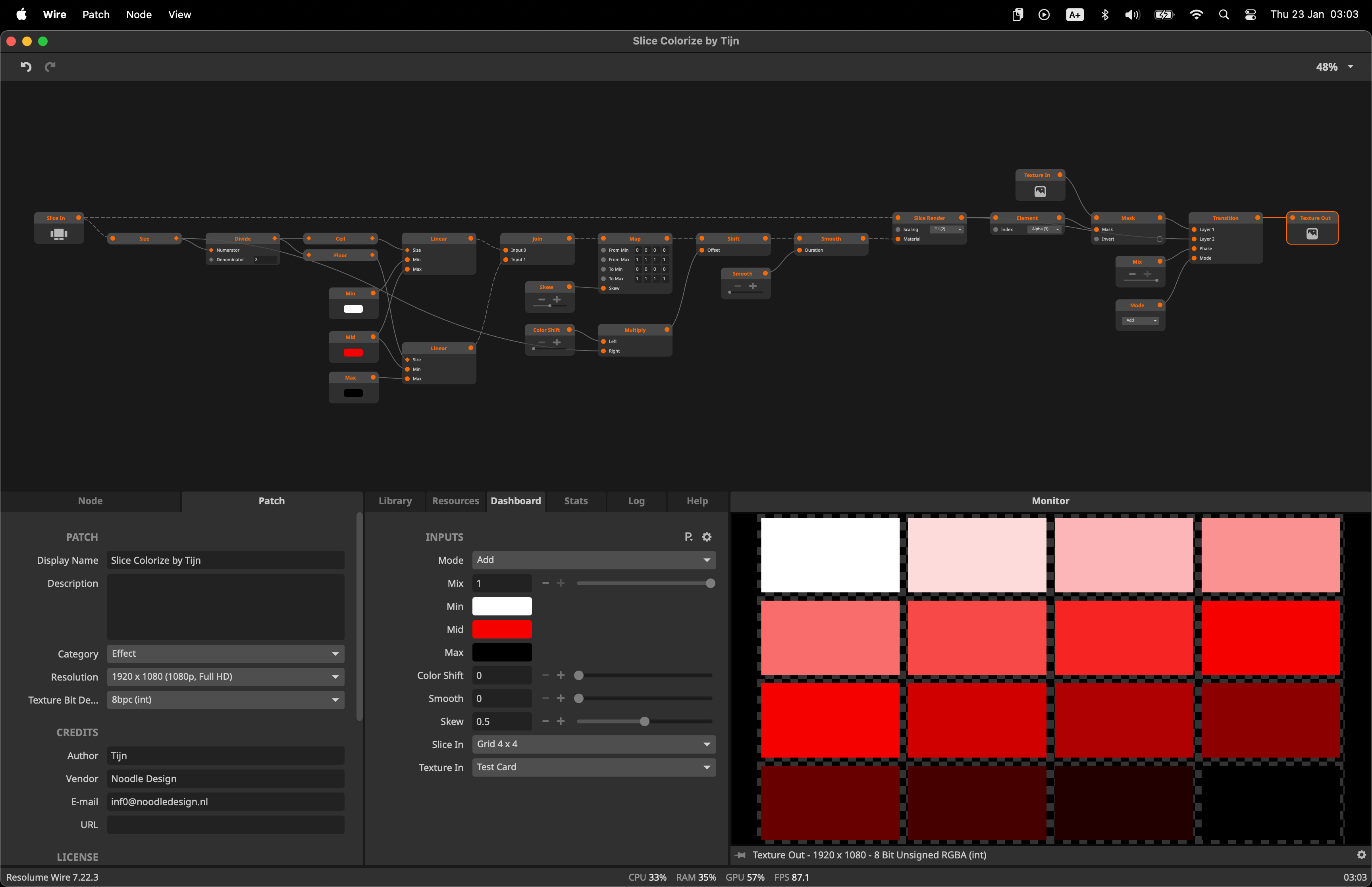Open the Dashboard inputs settings gear
This screenshot has width=1372, height=887.
tap(706, 537)
